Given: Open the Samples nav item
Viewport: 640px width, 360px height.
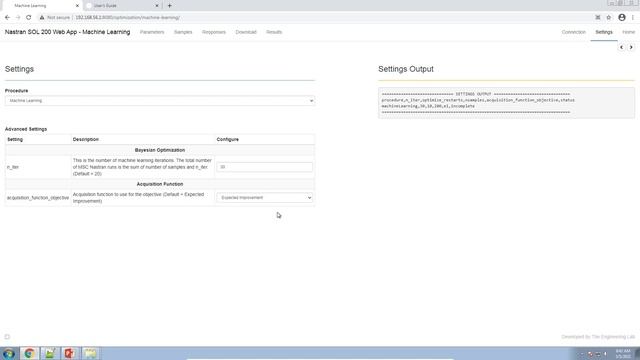Looking at the screenshot, I should pyautogui.click(x=183, y=32).
